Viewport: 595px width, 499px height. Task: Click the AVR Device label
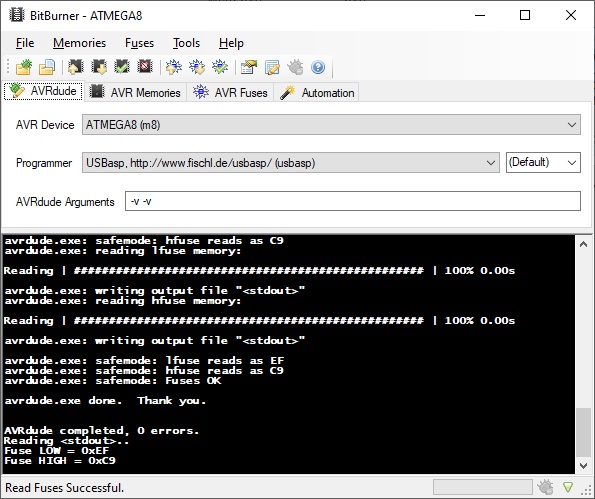point(45,125)
